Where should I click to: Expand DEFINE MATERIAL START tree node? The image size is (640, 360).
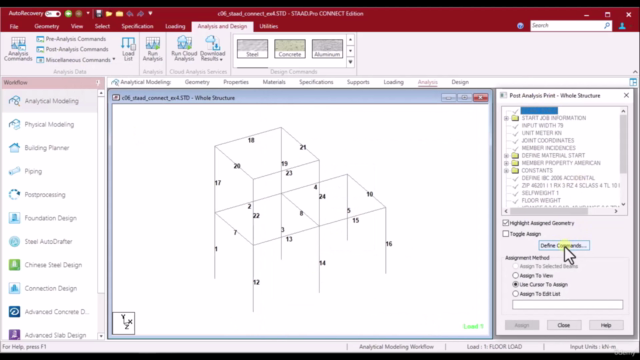click(x=506, y=156)
